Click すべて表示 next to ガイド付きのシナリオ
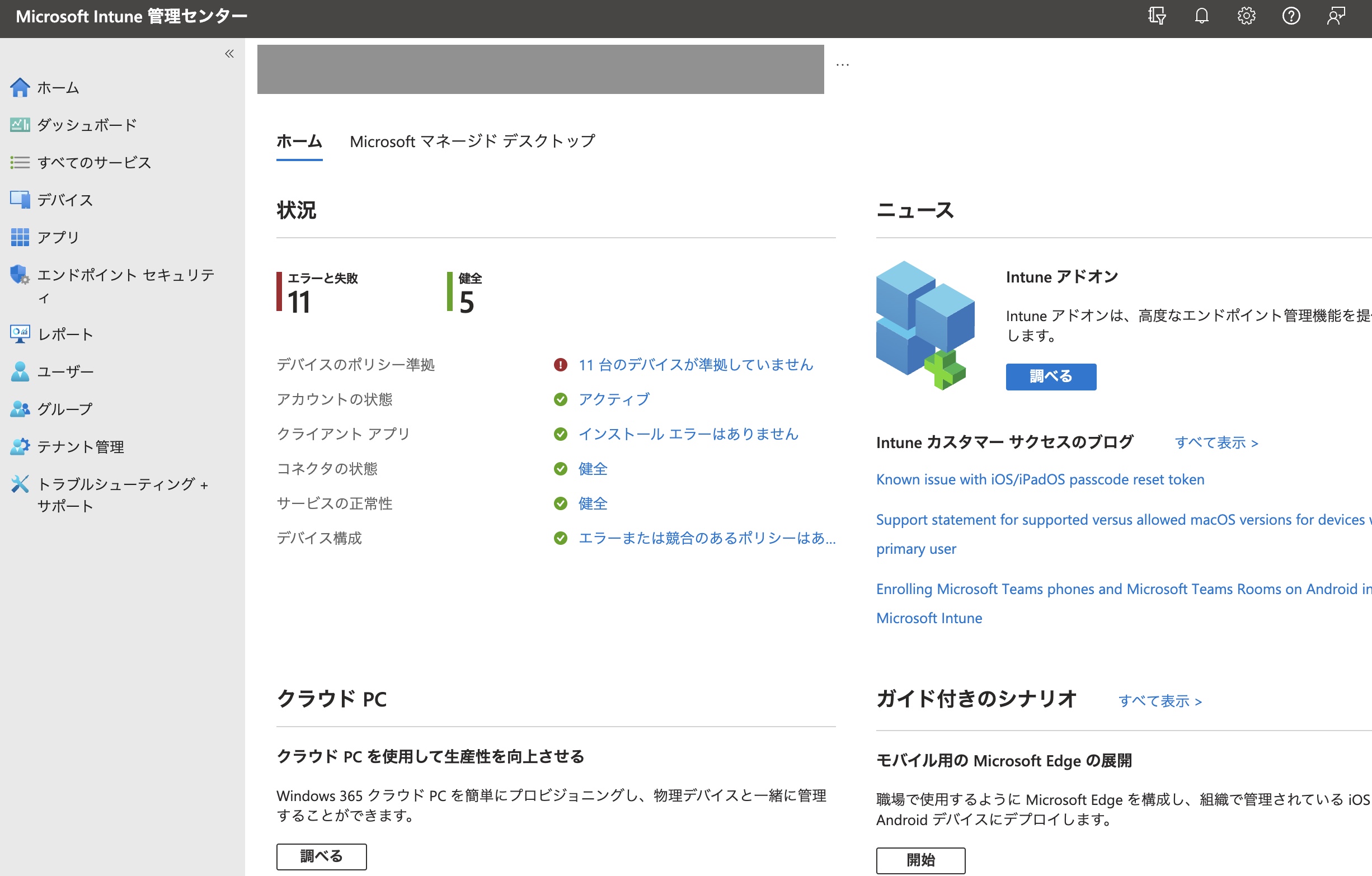1372x876 pixels. click(1160, 701)
